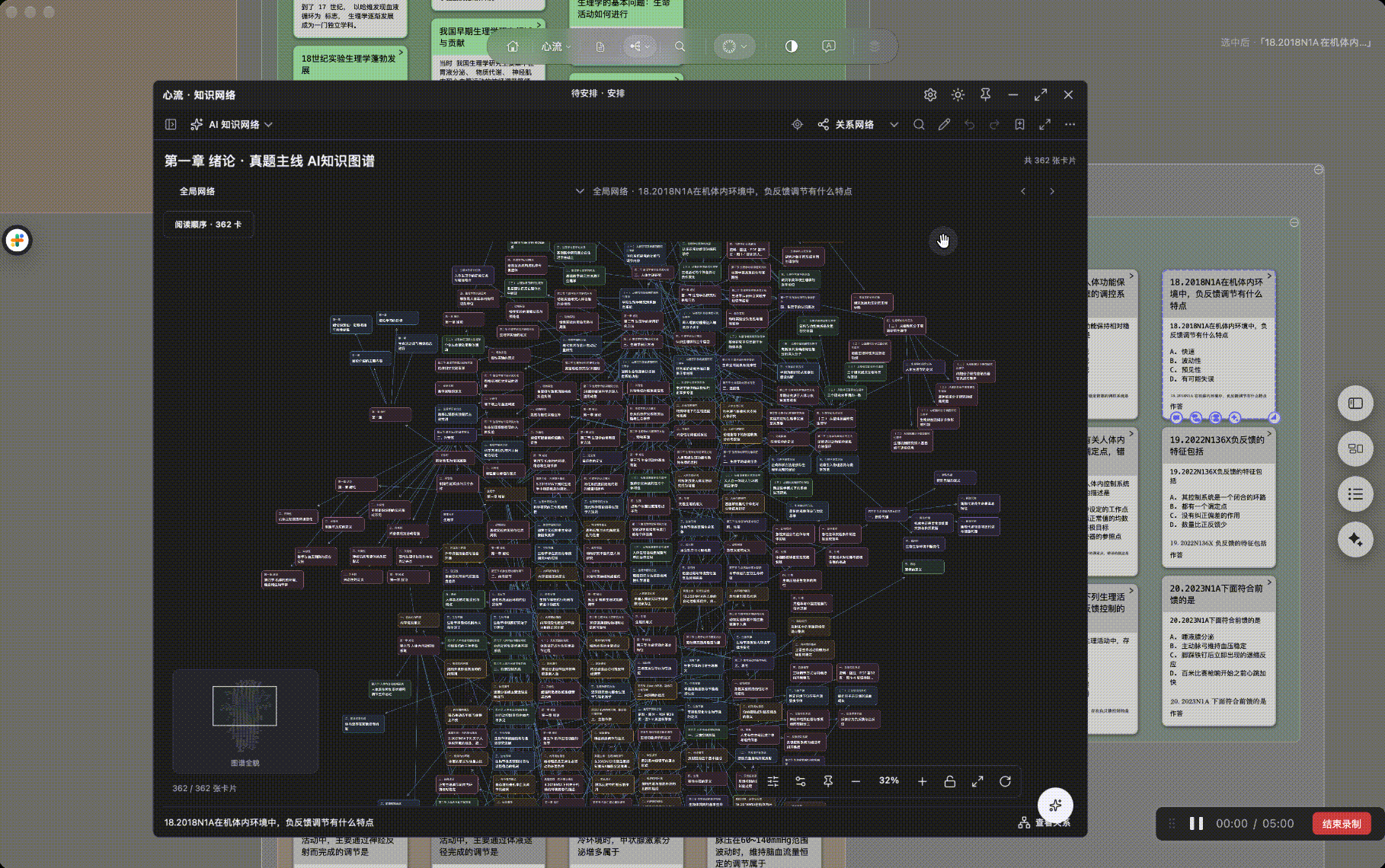Expand the 全局网络 breadcrumb chevron

pos(580,191)
